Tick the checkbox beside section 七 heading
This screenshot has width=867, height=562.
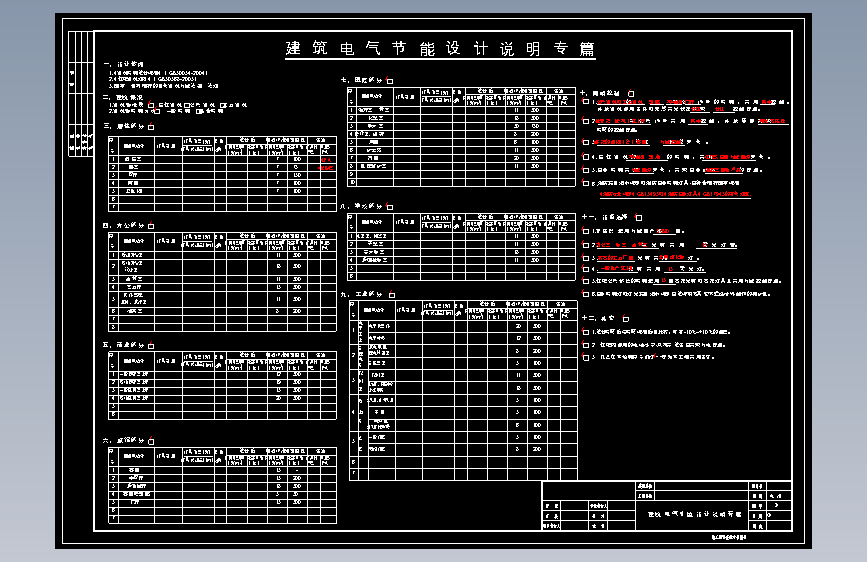tap(390, 81)
